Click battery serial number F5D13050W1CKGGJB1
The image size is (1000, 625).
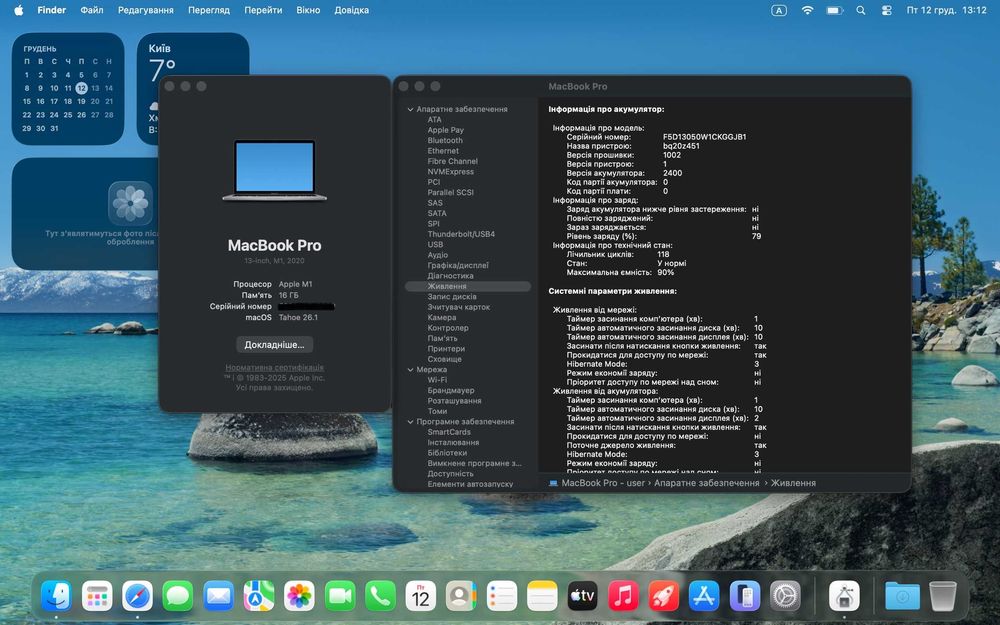[x=705, y=137]
